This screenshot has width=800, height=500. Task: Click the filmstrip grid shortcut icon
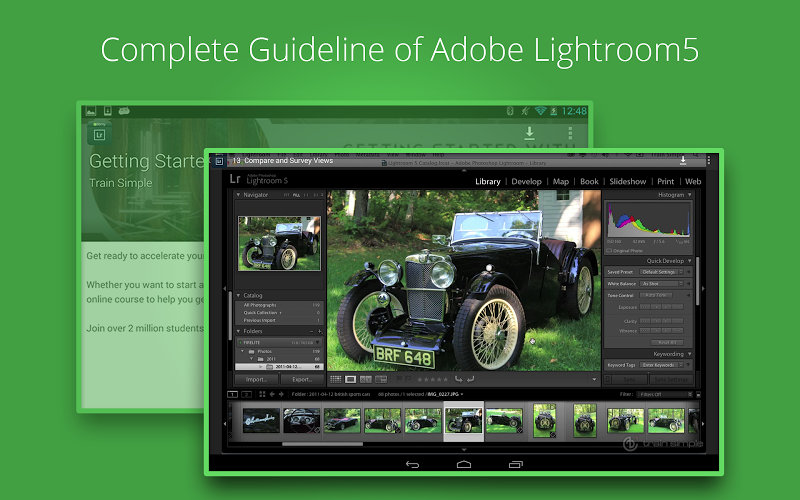click(x=262, y=394)
